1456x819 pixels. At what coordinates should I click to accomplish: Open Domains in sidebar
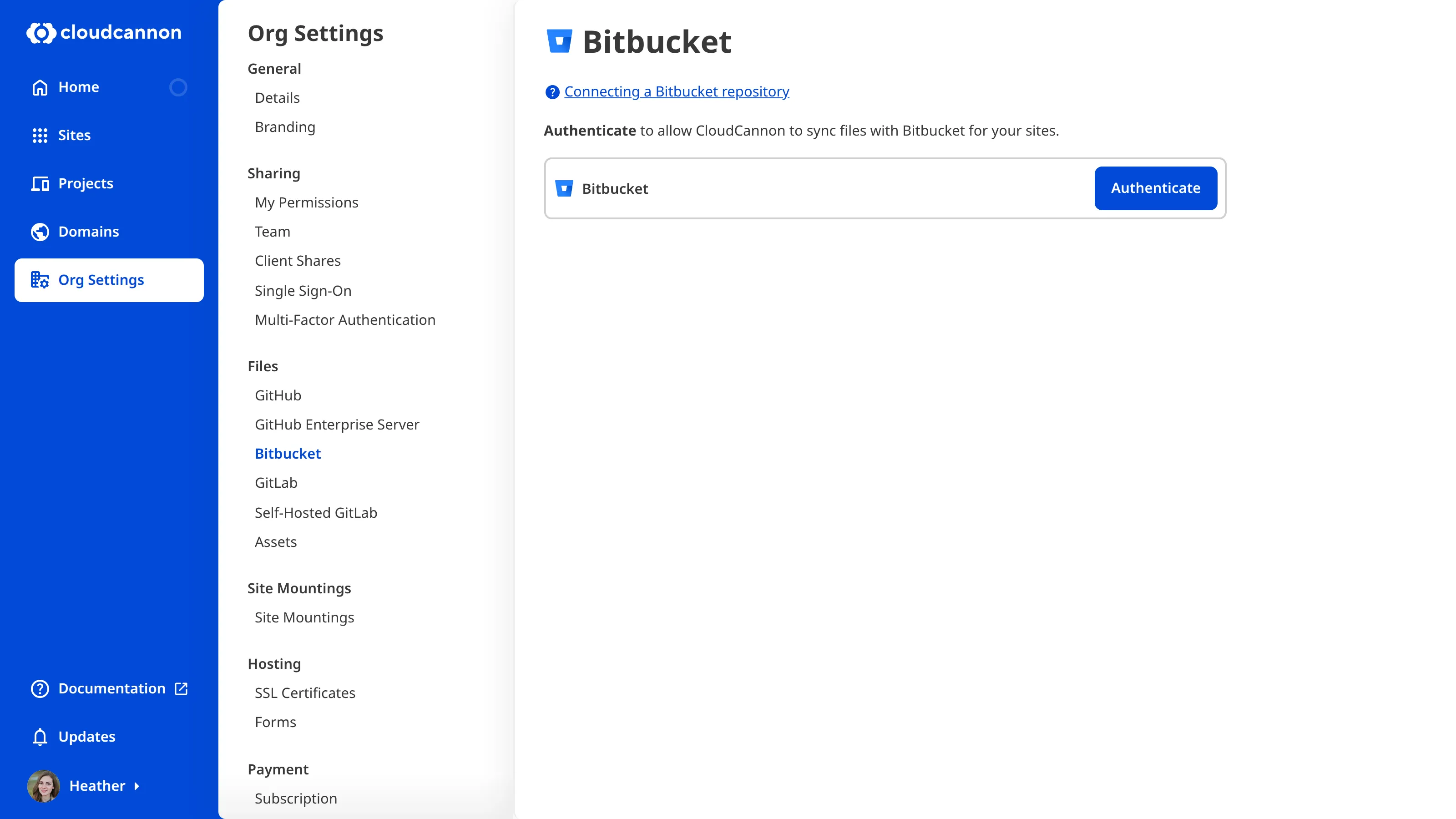point(109,232)
